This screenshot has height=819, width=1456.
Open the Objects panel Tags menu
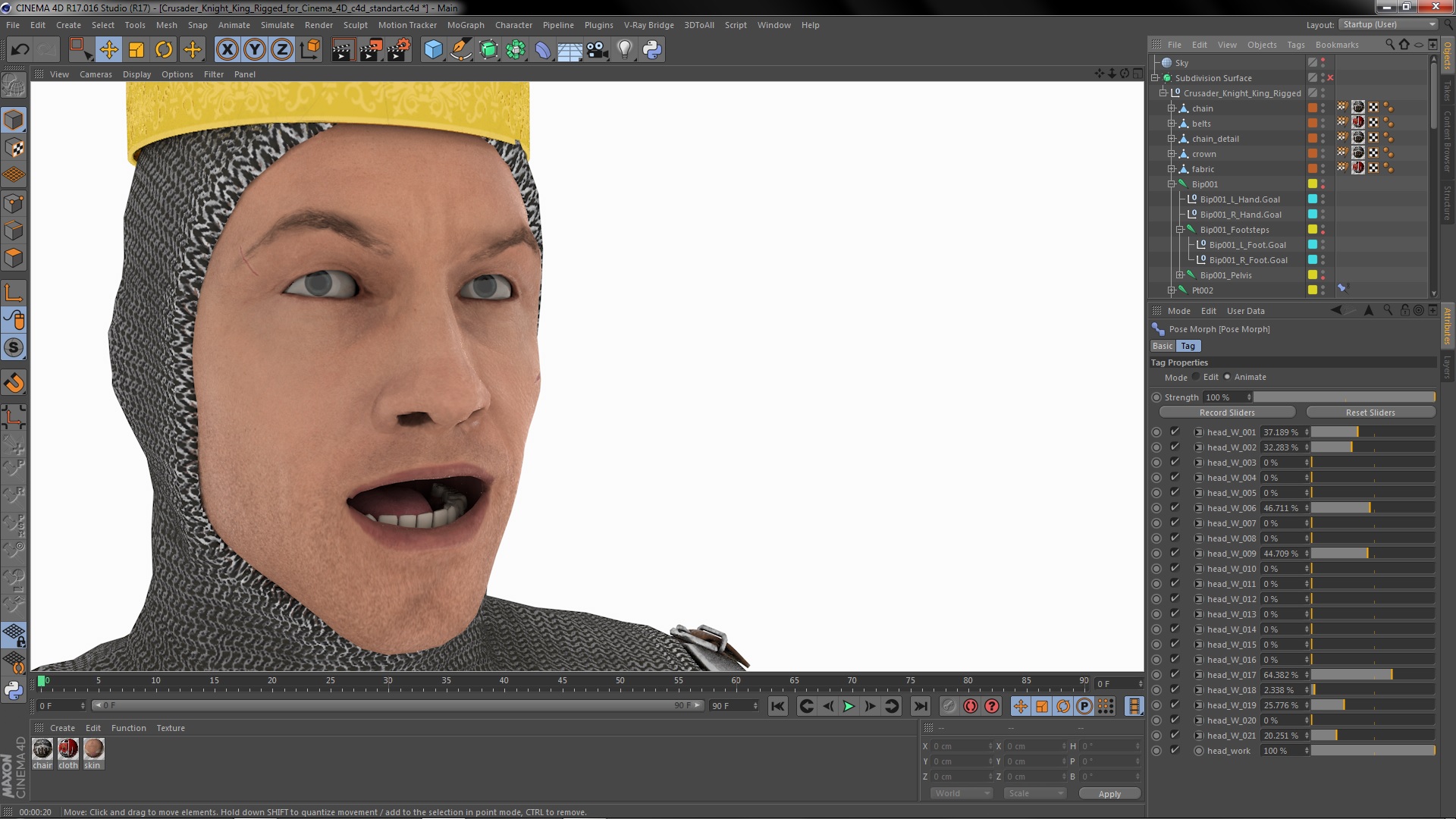coord(1296,45)
